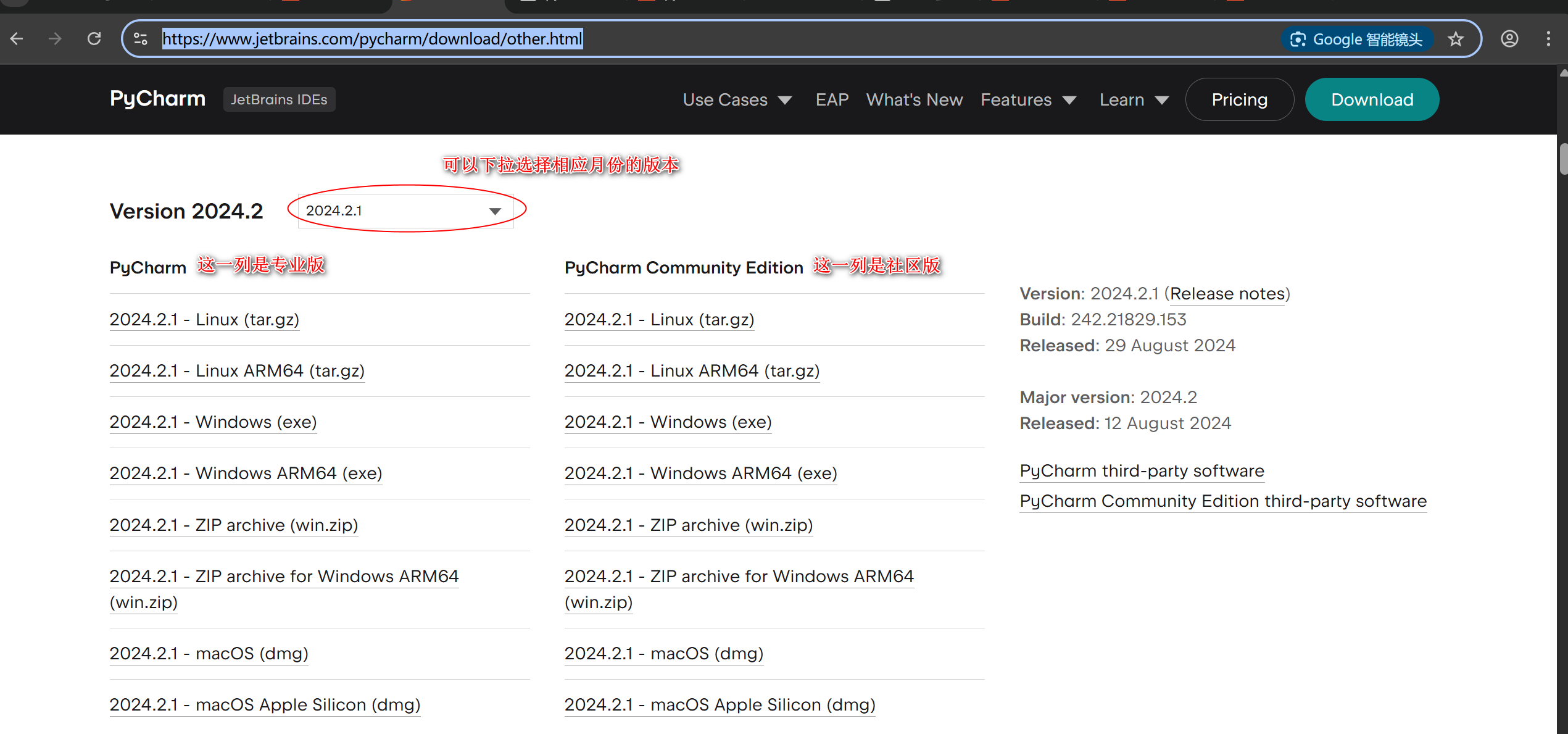Open Chrome three-dot menu
1568x734 pixels.
[x=1548, y=39]
